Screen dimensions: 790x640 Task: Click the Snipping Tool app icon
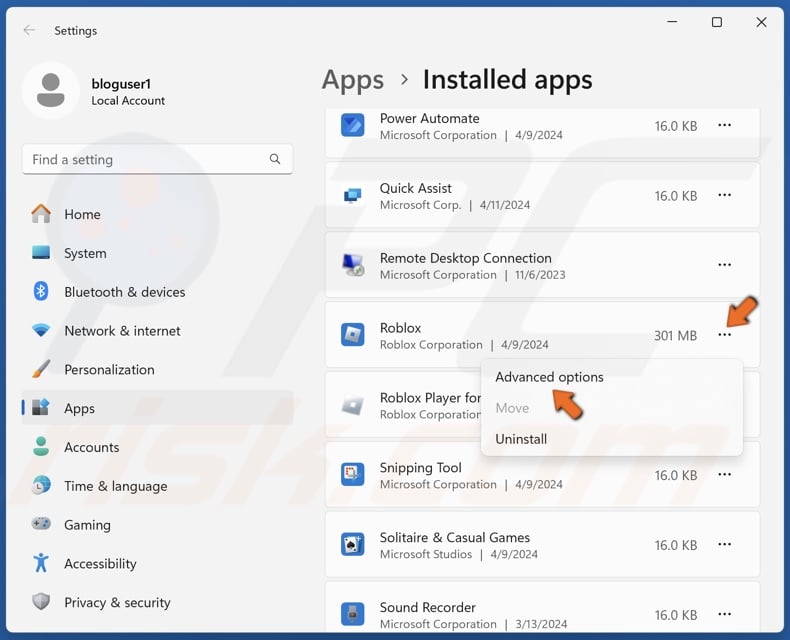click(x=352, y=475)
